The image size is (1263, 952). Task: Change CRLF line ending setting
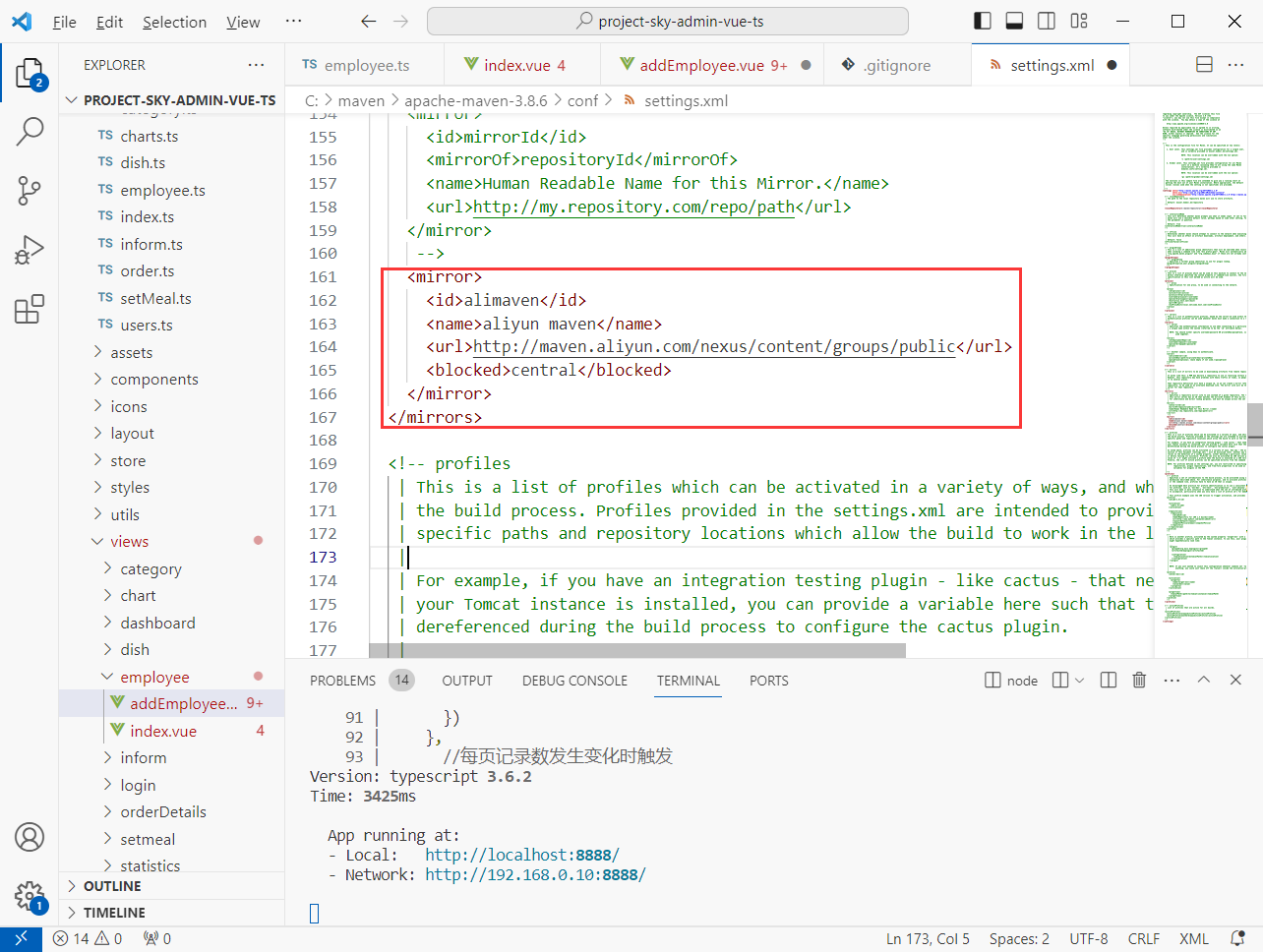(x=1143, y=938)
